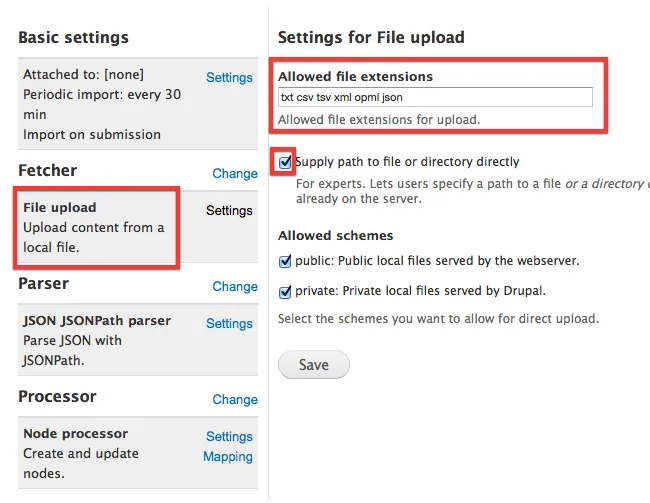The width and height of the screenshot is (650, 503).
Task: Click Change link beside Fetcher heading
Action: [x=235, y=173]
